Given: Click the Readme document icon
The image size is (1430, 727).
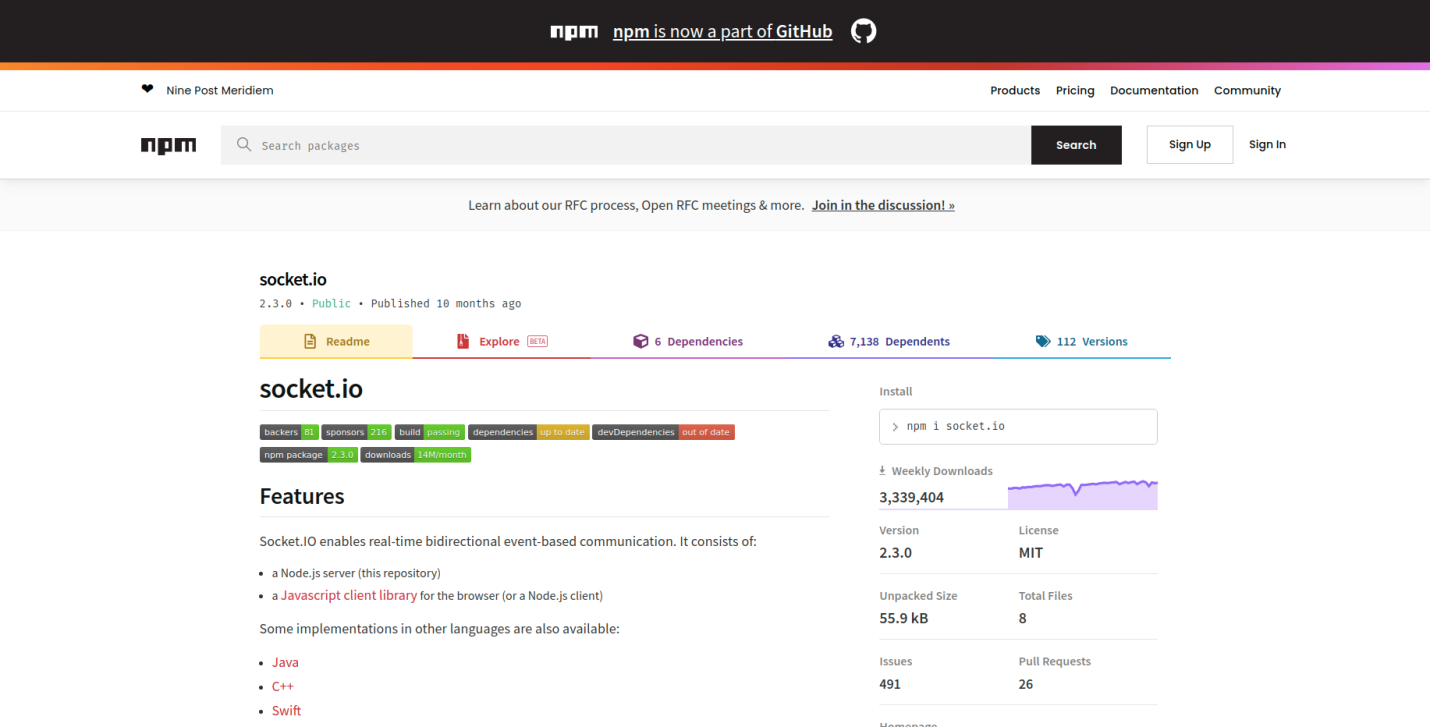Looking at the screenshot, I should pyautogui.click(x=310, y=341).
